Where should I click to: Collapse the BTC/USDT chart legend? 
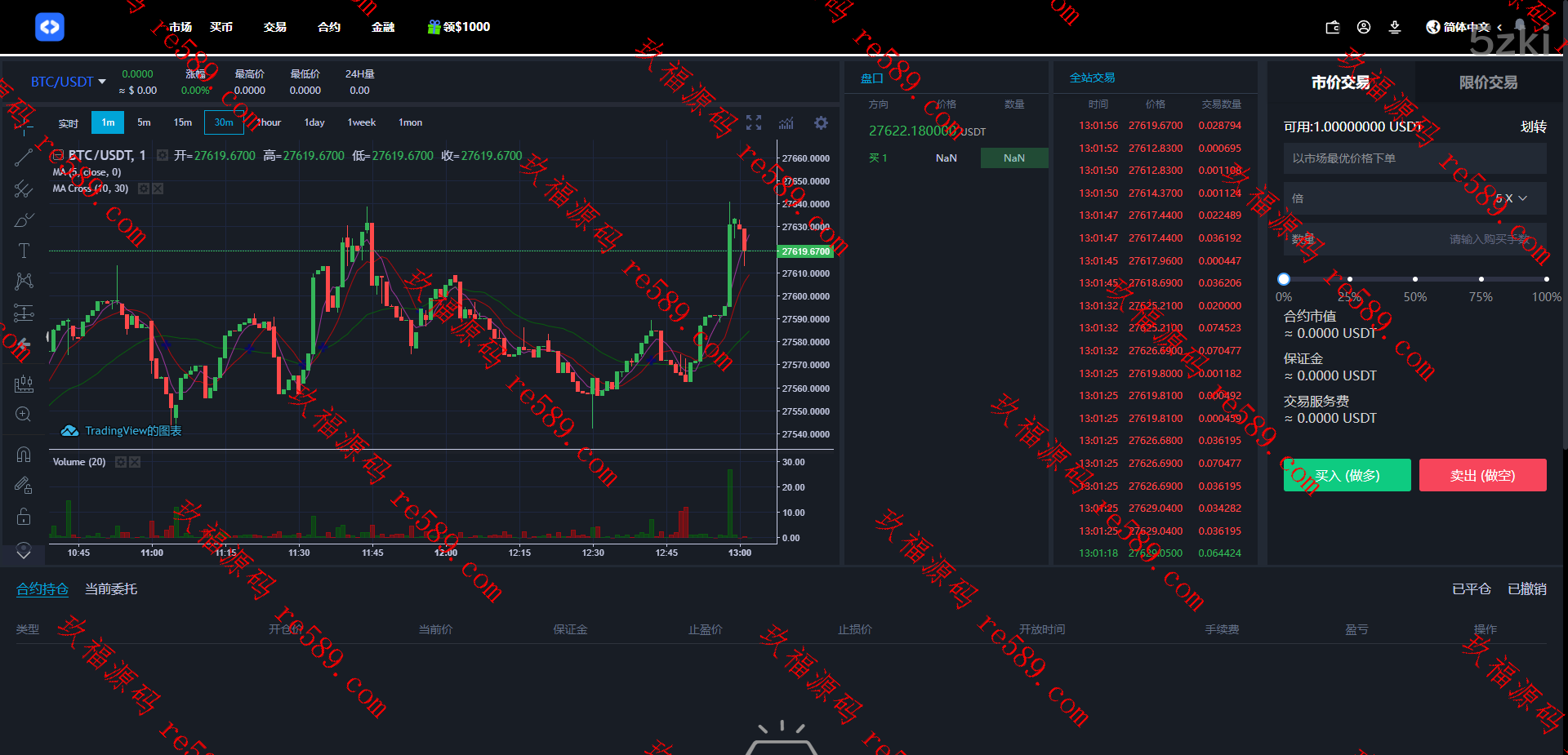(58, 155)
